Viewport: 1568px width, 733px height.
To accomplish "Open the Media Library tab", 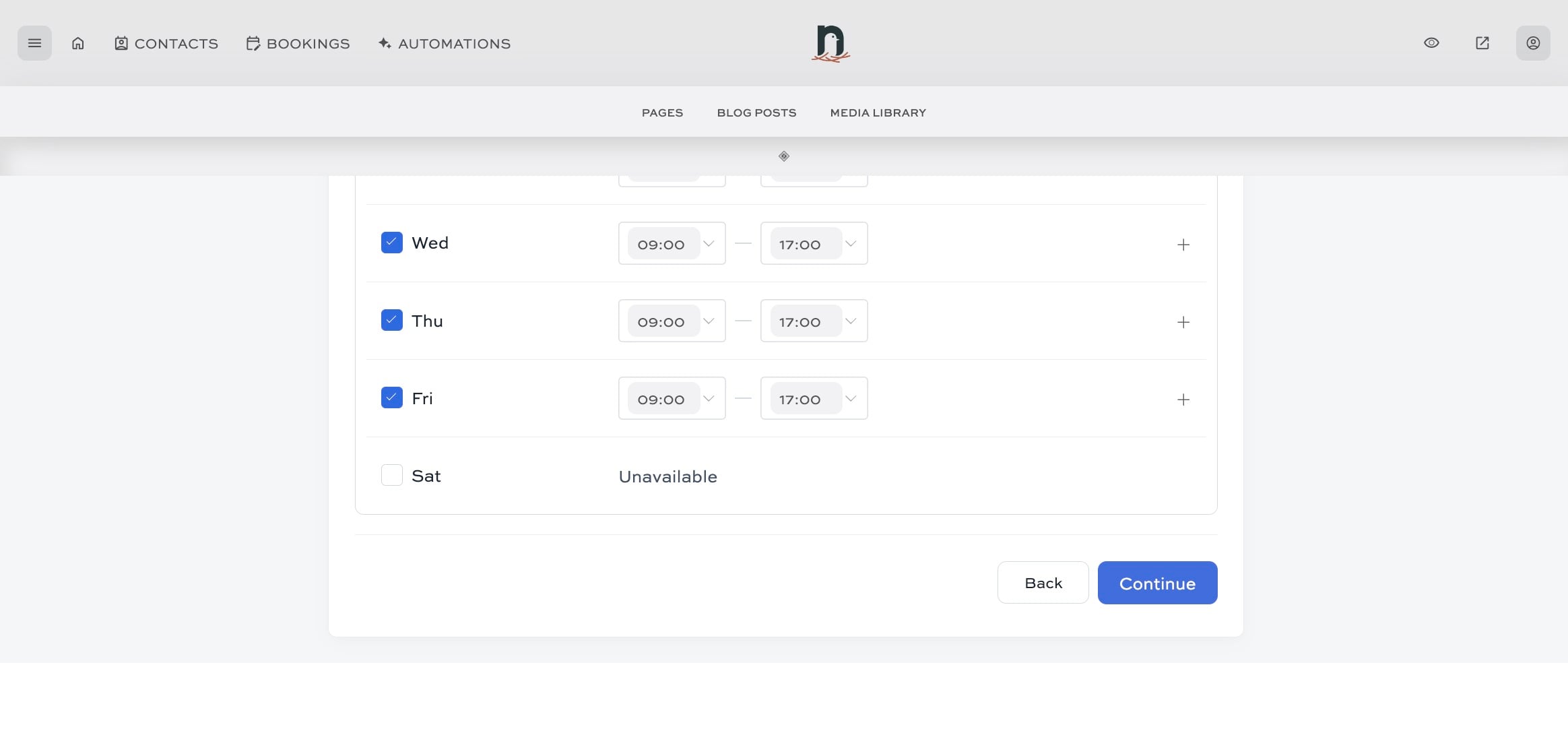I will click(x=877, y=113).
